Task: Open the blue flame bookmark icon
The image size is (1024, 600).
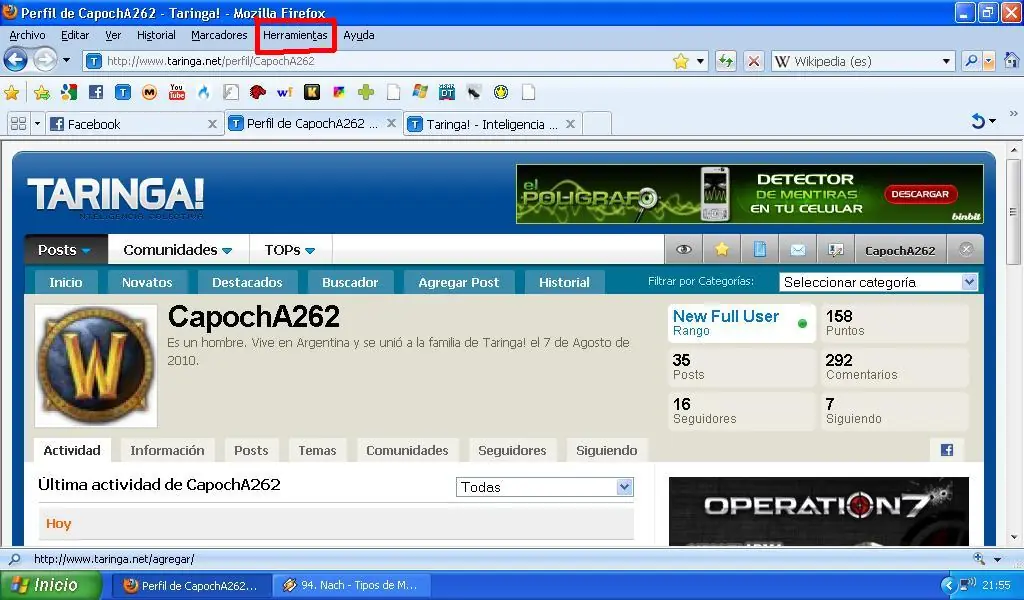Action: click(x=204, y=92)
